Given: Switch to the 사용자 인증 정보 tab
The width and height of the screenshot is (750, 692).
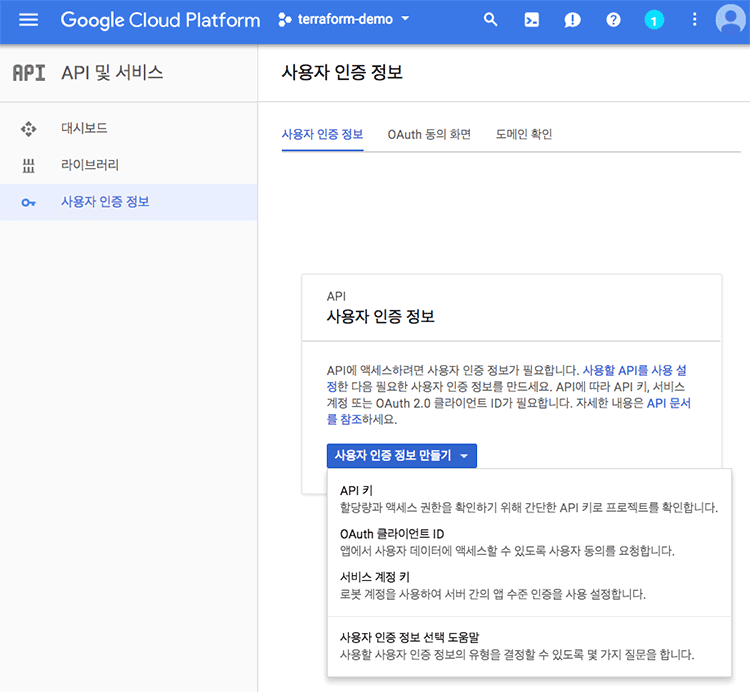Looking at the screenshot, I should tap(322, 134).
